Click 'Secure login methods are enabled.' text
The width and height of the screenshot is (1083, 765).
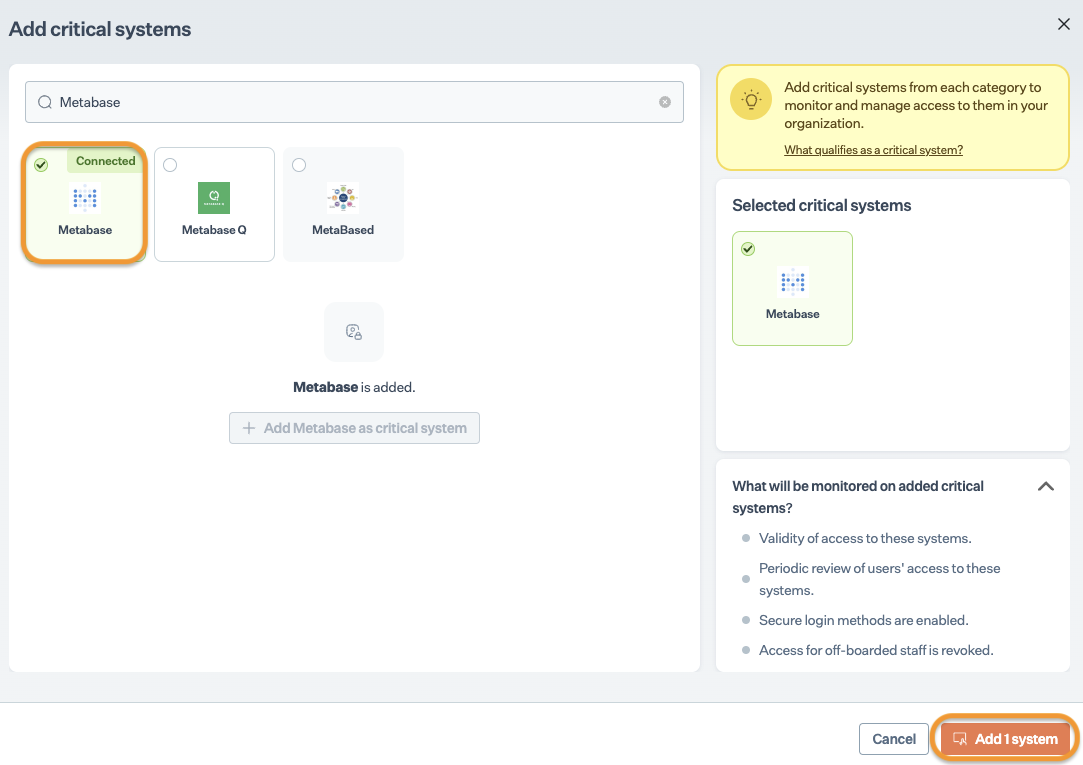863,621
